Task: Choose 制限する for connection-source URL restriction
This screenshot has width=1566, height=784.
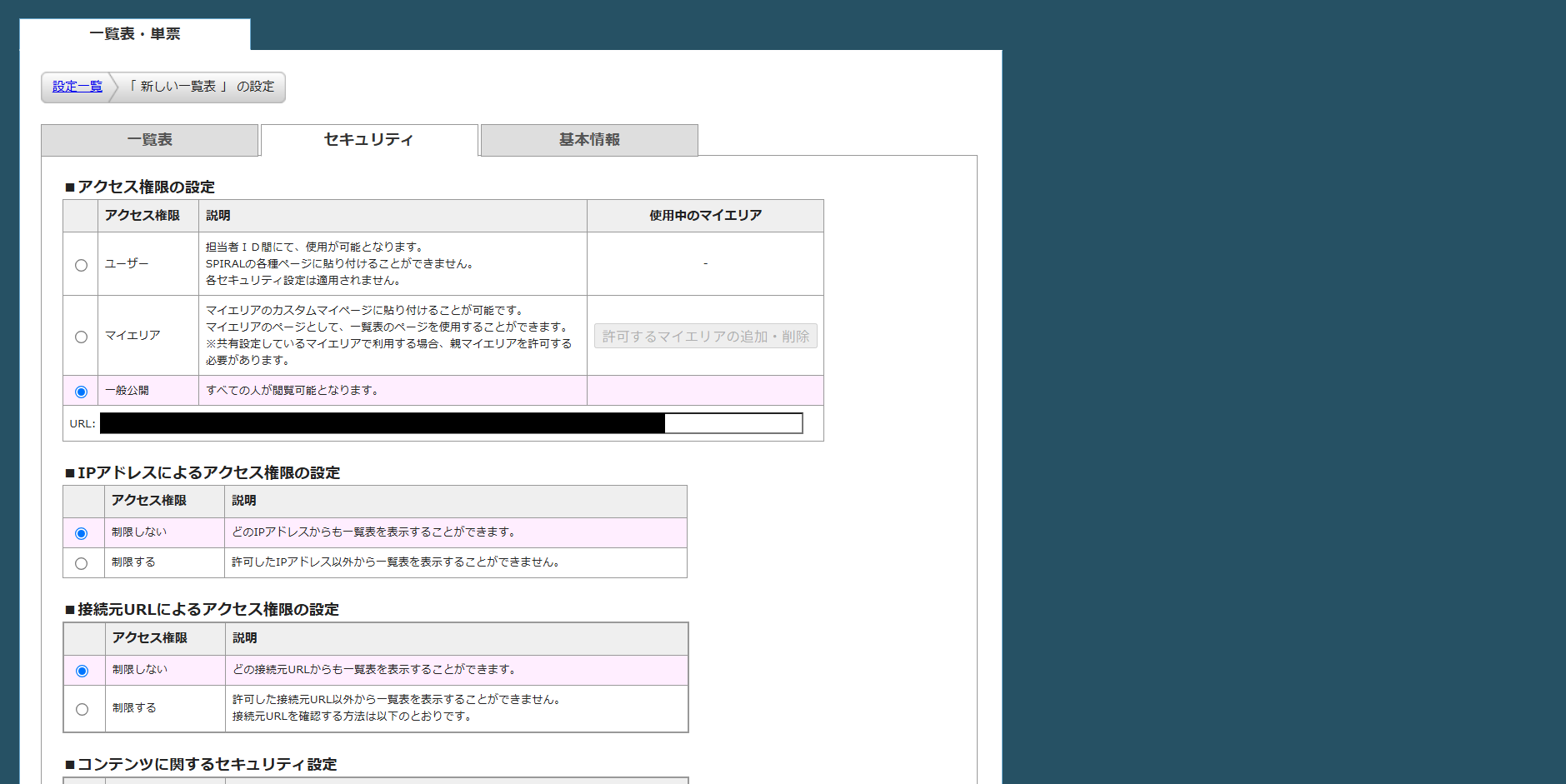Action: click(82, 709)
